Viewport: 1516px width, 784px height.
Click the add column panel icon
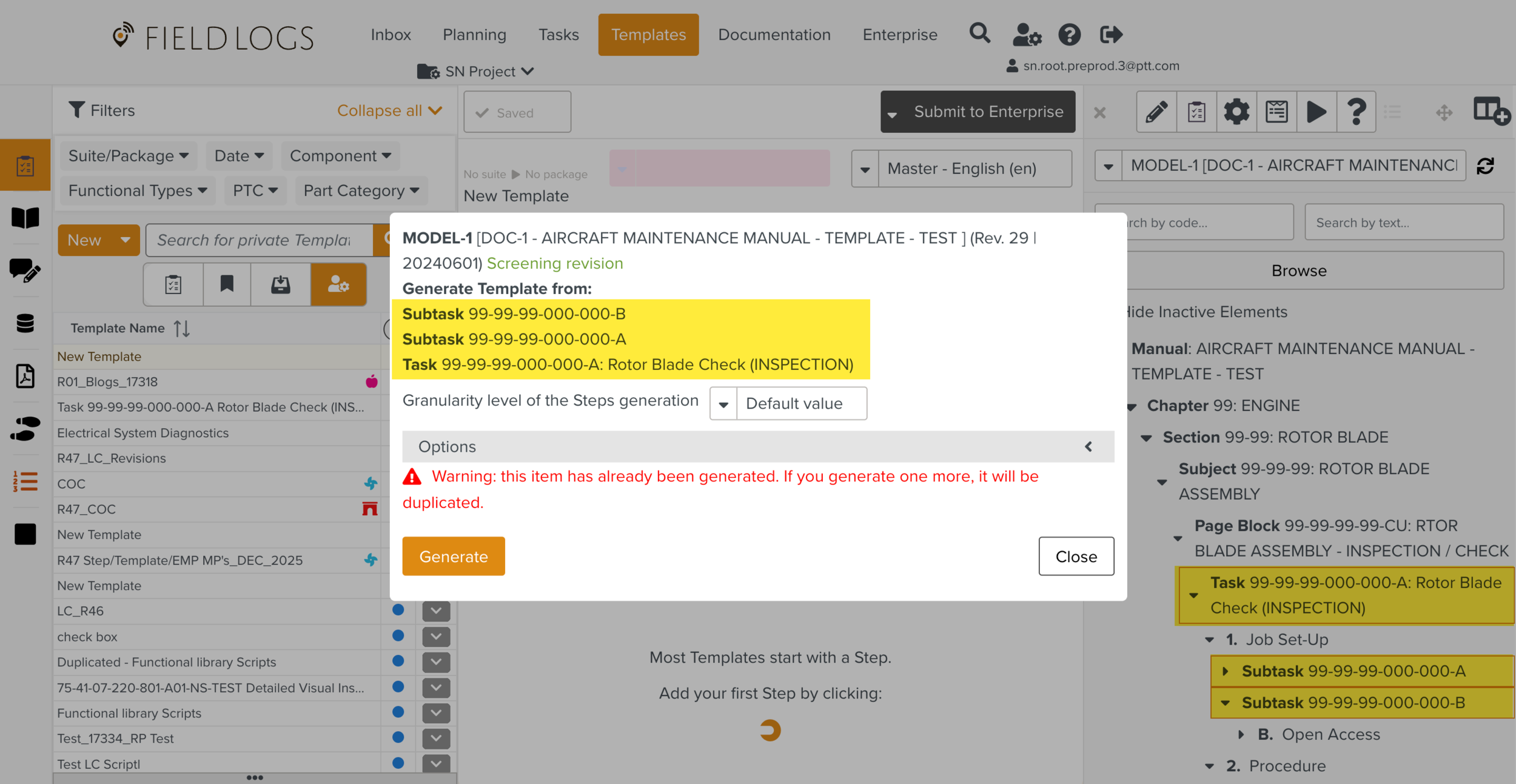1491,112
